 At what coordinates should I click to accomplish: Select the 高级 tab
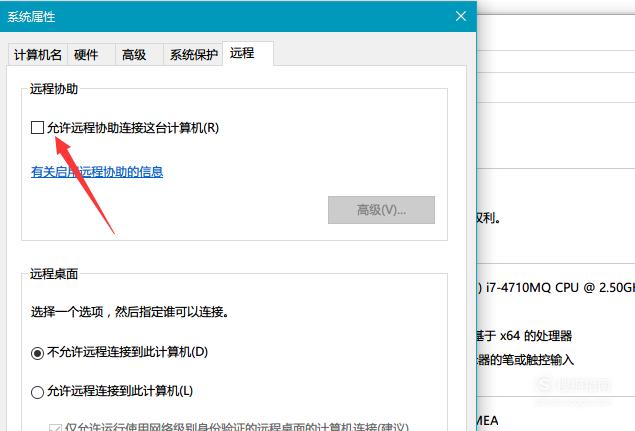(x=139, y=55)
